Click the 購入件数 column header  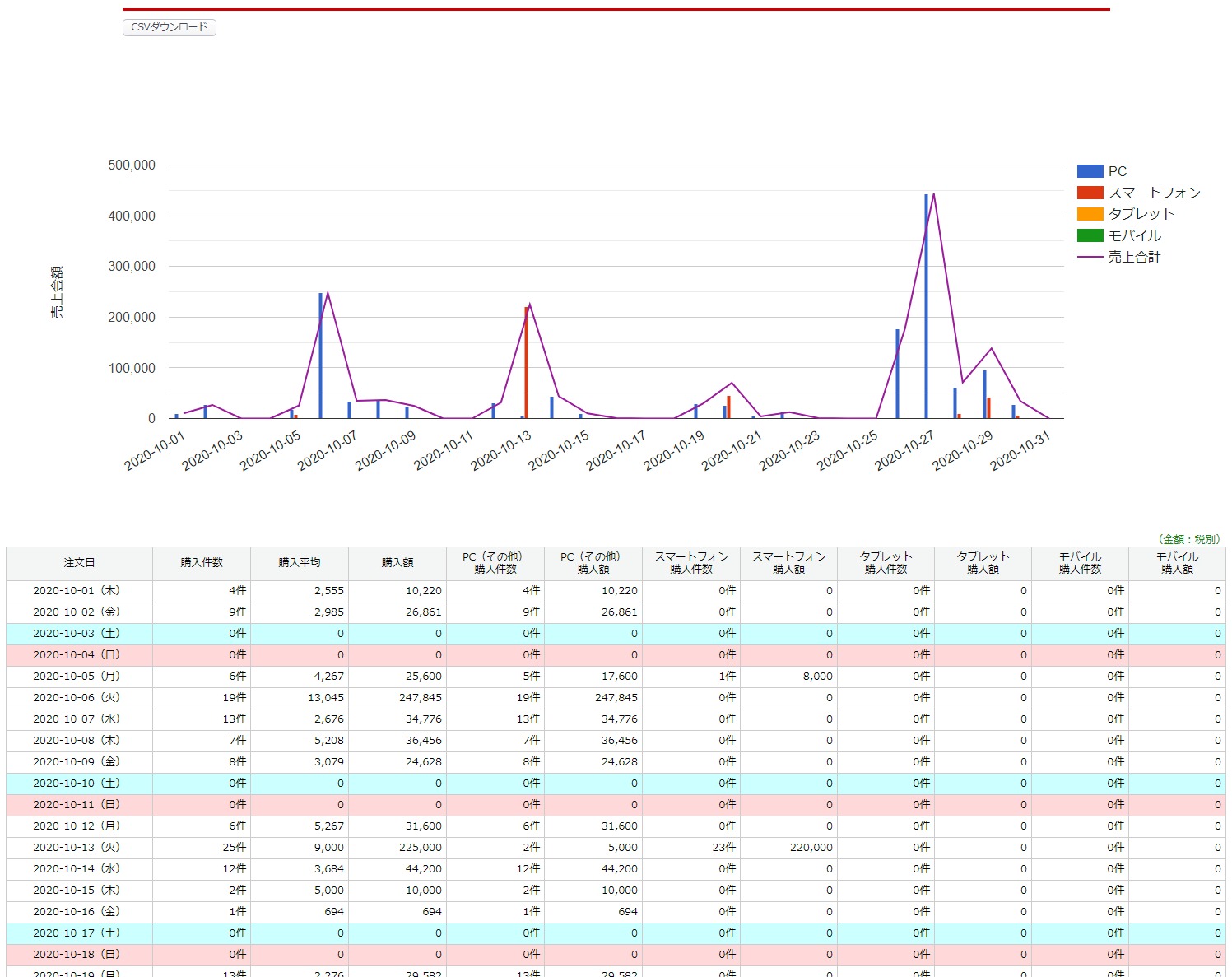click(x=202, y=563)
